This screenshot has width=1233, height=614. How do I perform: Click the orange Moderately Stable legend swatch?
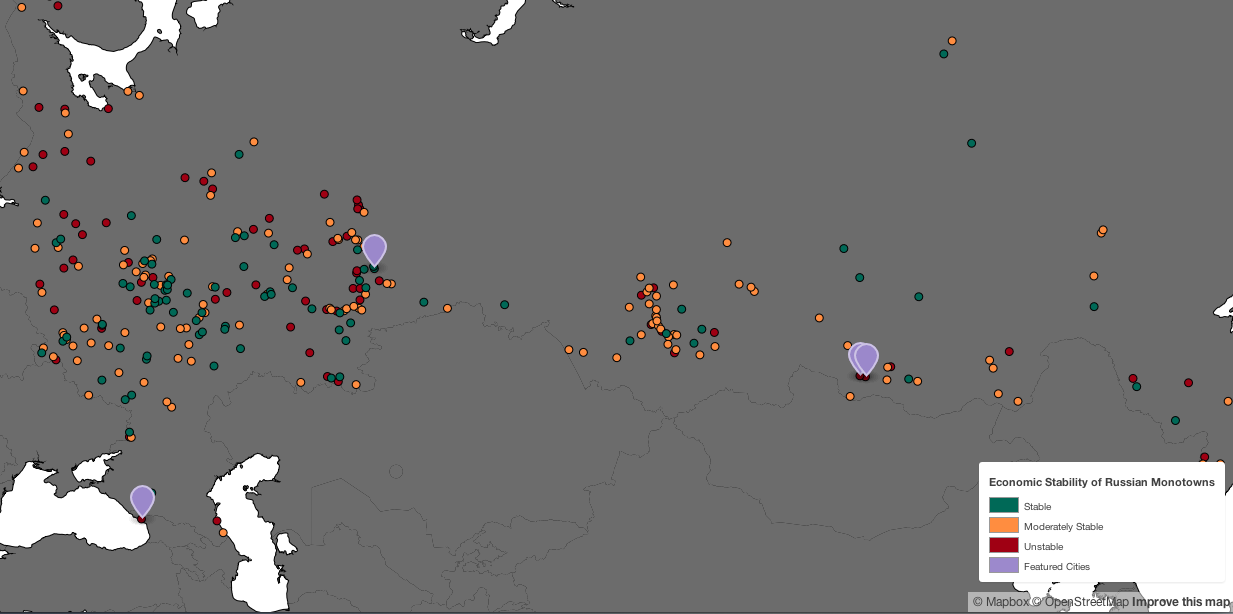1004,525
